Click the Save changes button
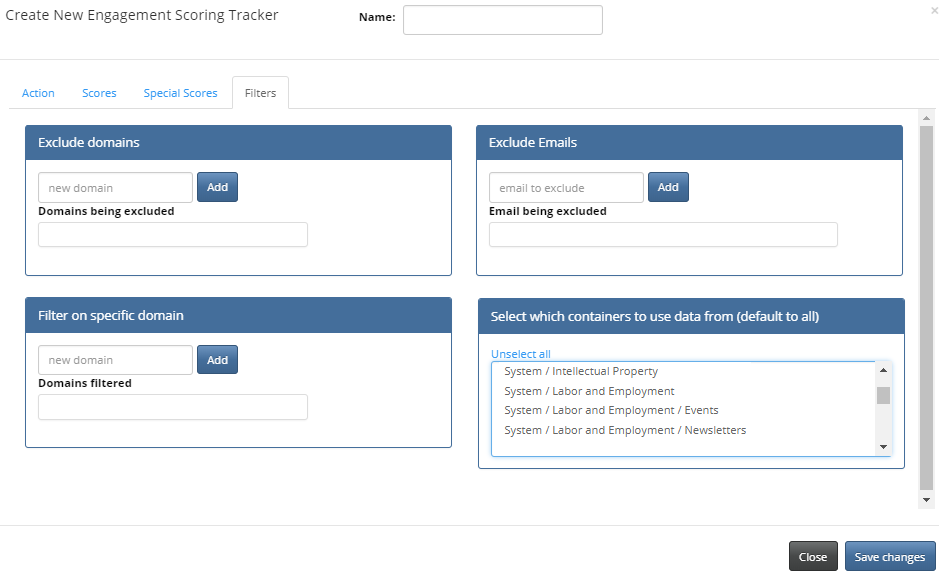 pos(890,556)
